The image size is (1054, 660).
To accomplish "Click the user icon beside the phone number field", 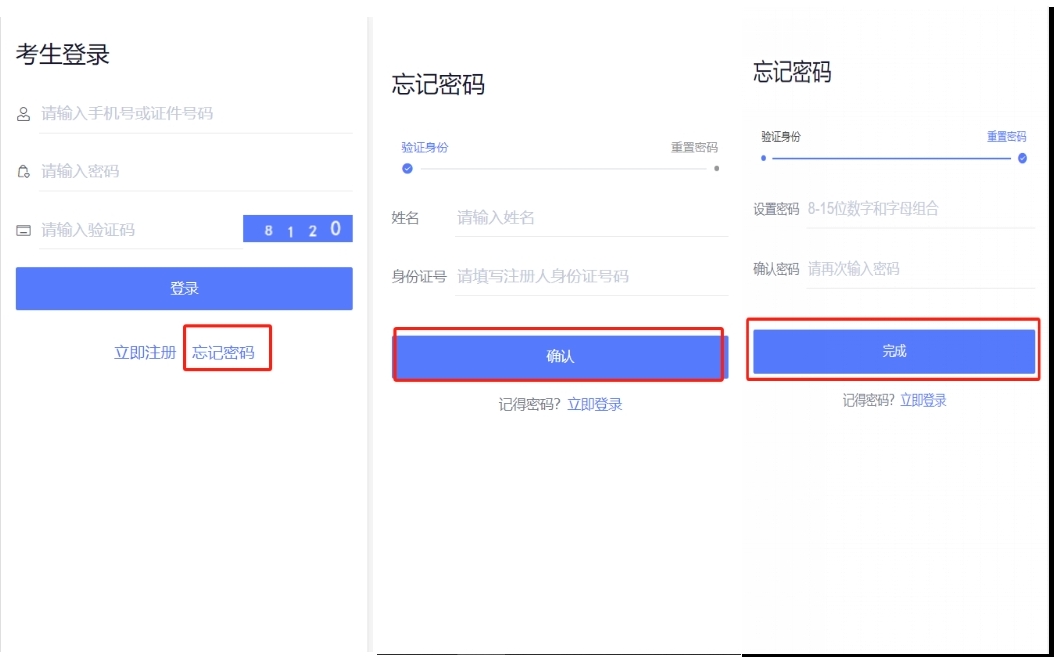I will (x=24, y=115).
